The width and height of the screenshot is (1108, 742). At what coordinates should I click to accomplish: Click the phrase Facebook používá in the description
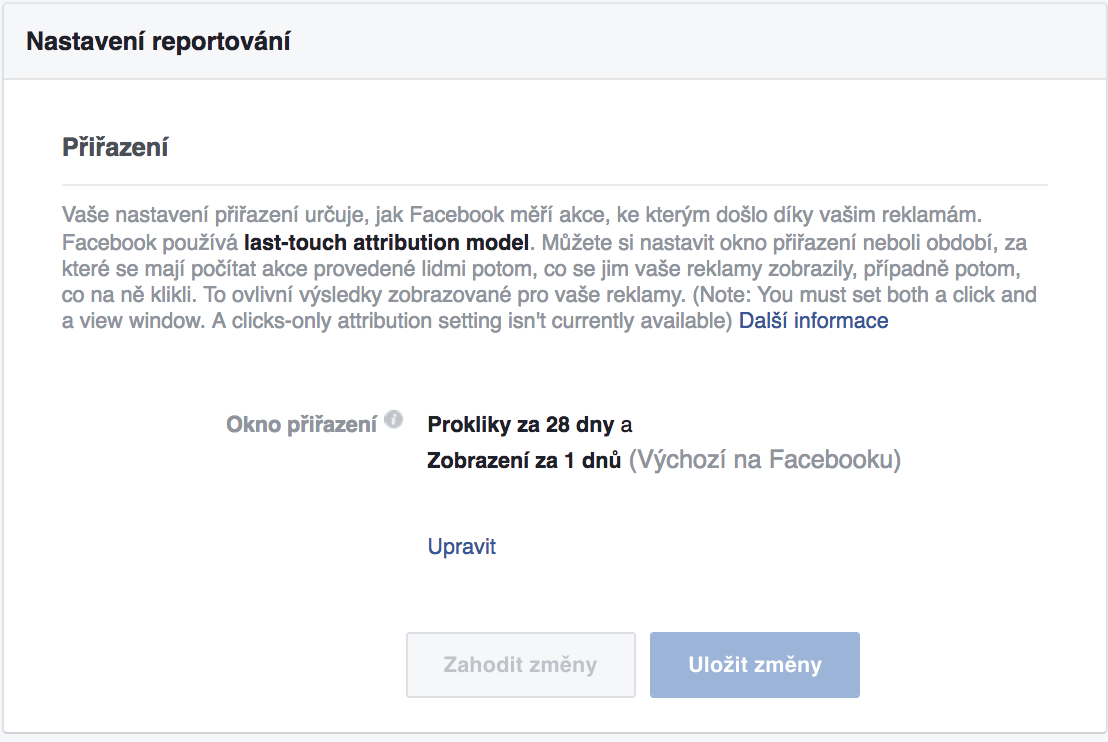[x=150, y=243]
